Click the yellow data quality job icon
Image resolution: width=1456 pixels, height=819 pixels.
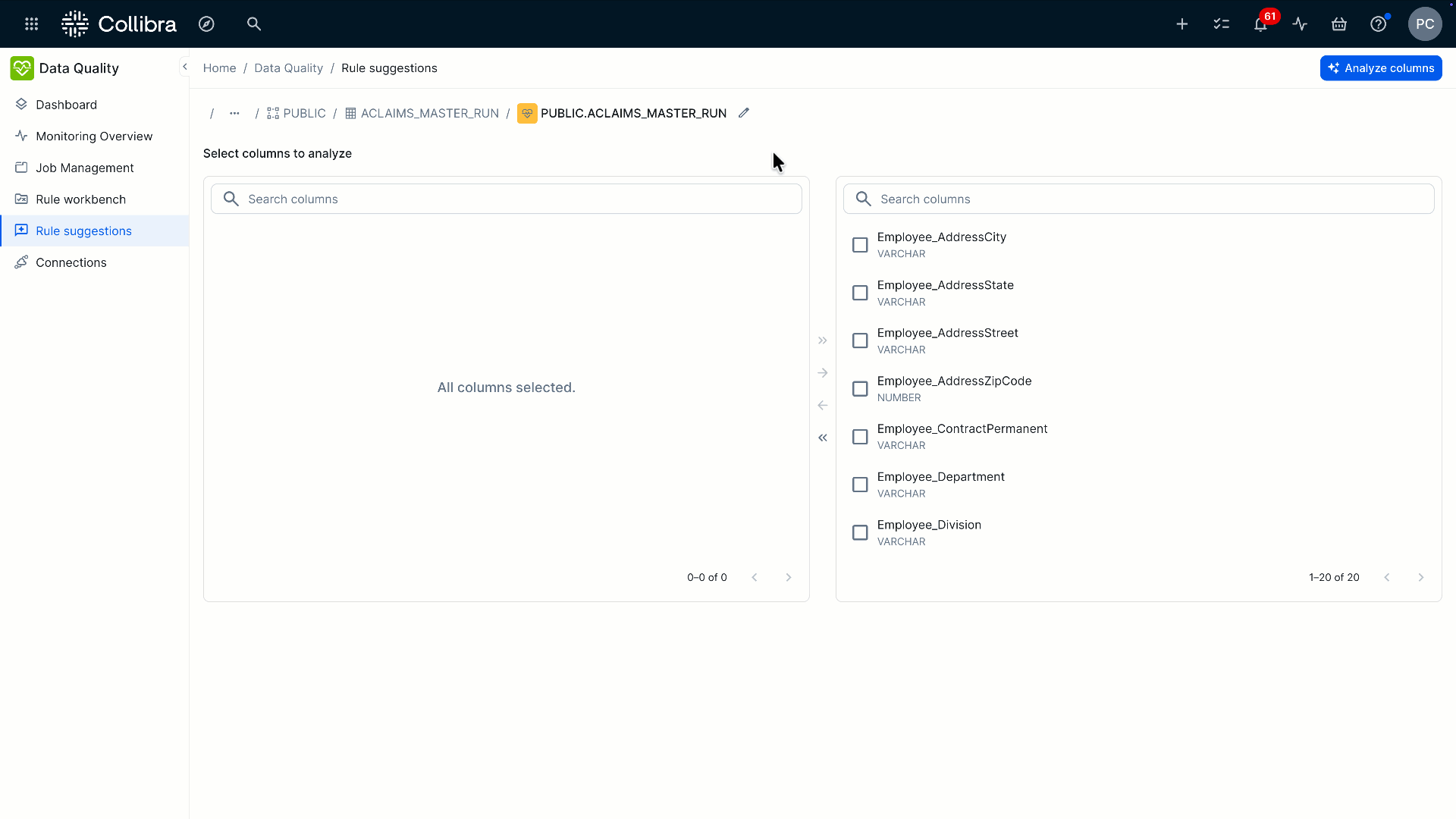[x=527, y=114]
